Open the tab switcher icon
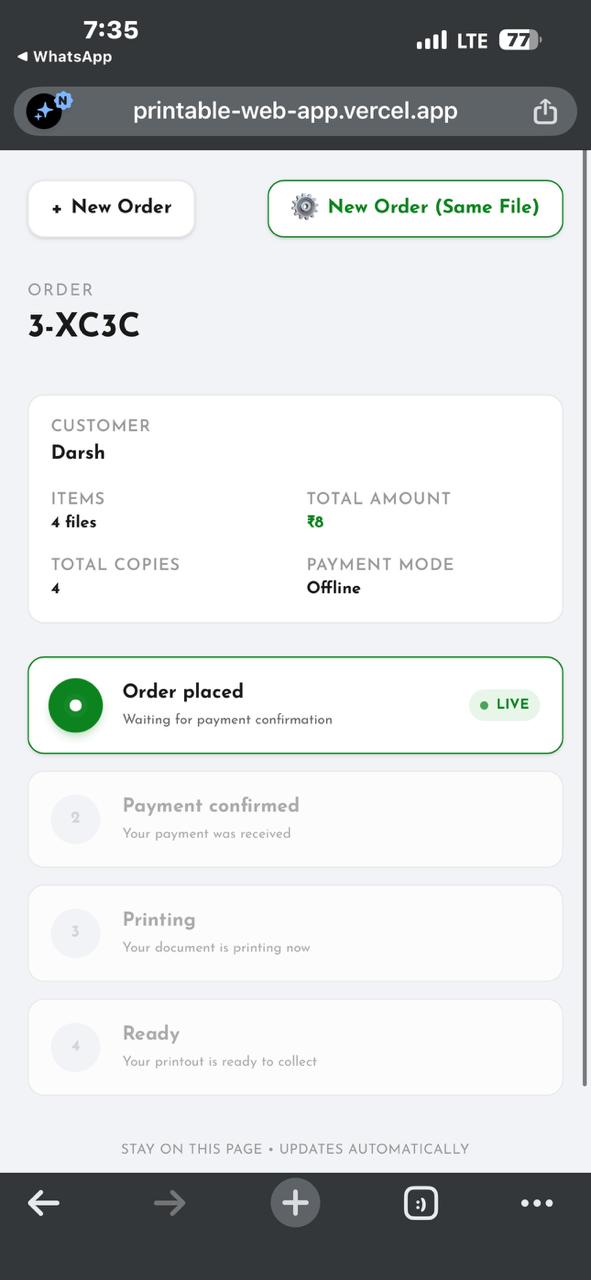This screenshot has width=591, height=1280. tap(421, 1203)
